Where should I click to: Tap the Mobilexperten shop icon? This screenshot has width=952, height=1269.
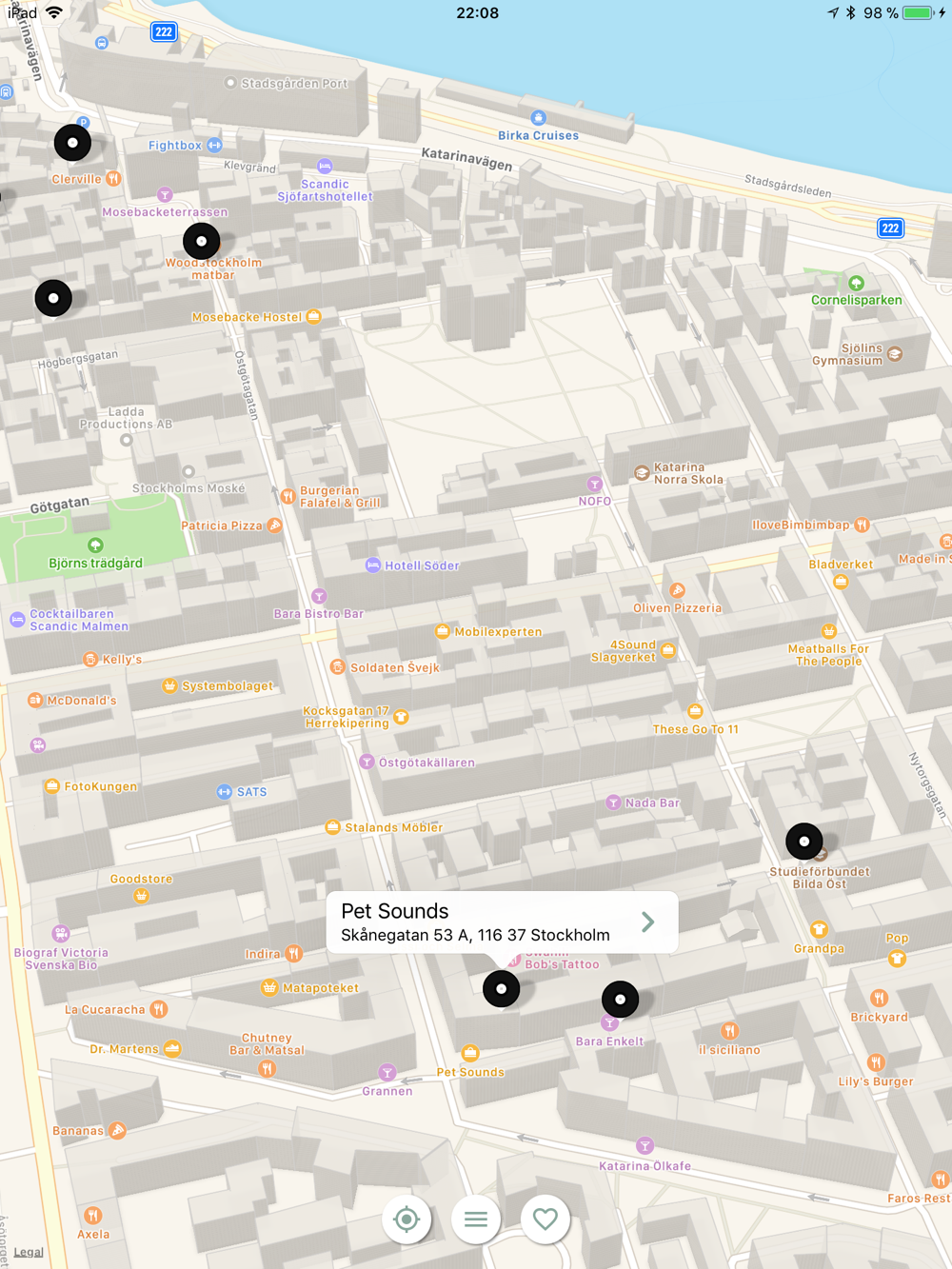click(443, 631)
